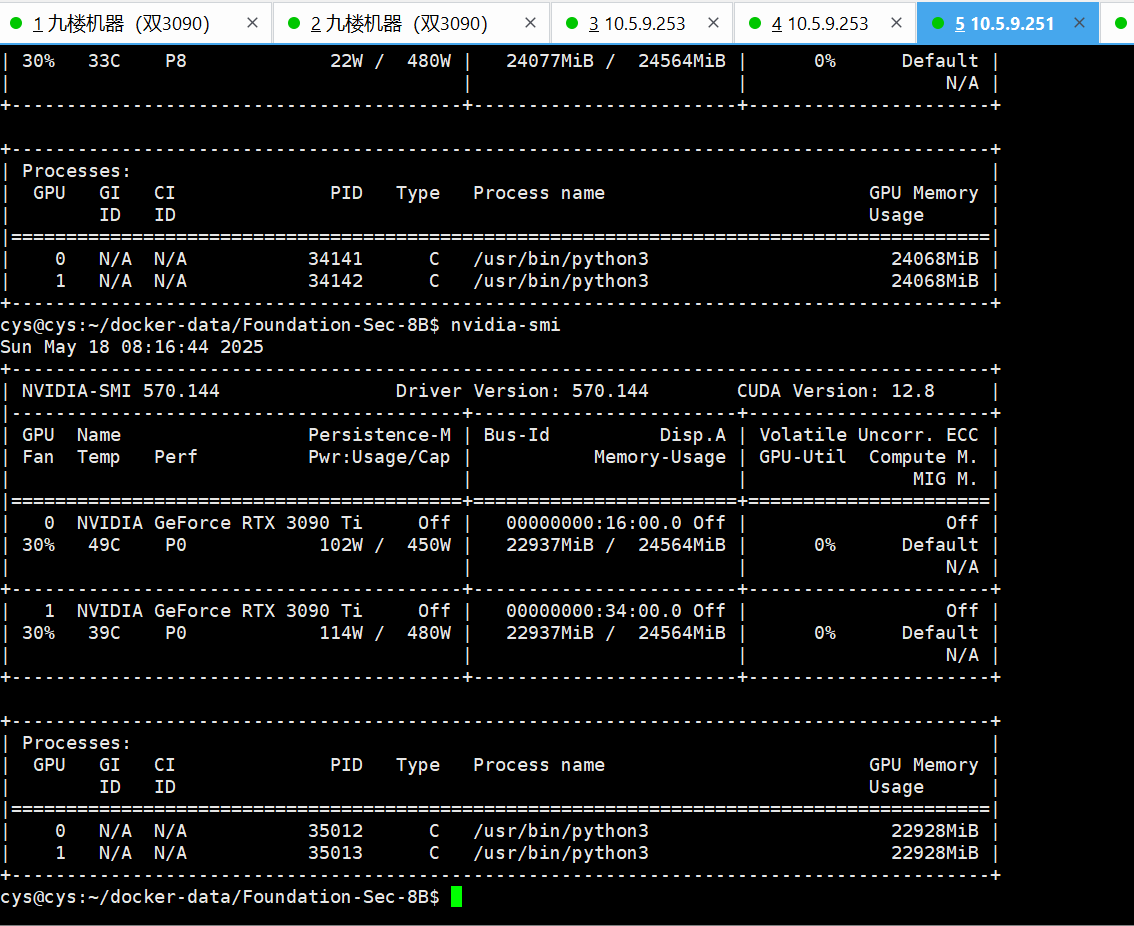Click the GPU 1 temperature '39C'
1134x926 pixels.
tap(104, 633)
